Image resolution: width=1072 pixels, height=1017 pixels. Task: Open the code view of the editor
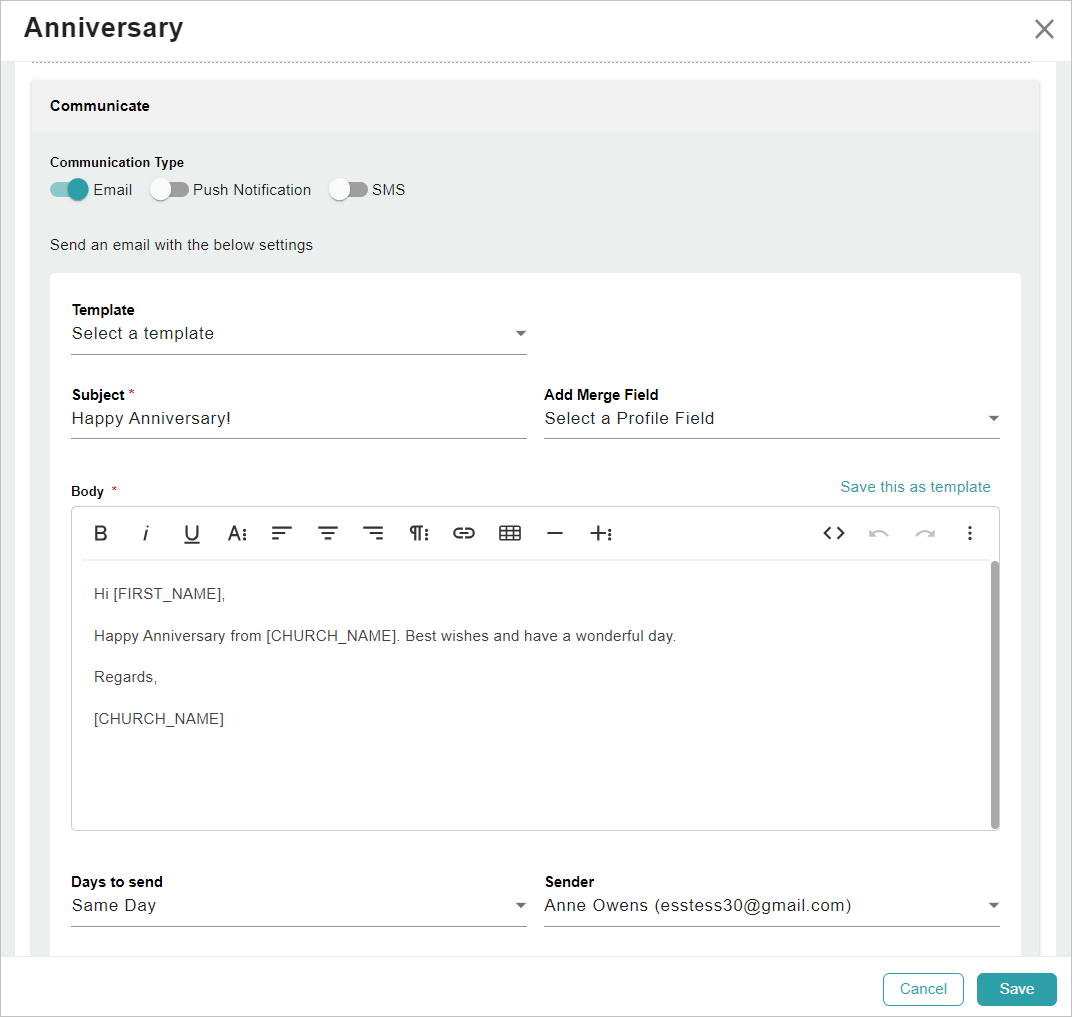pos(834,533)
